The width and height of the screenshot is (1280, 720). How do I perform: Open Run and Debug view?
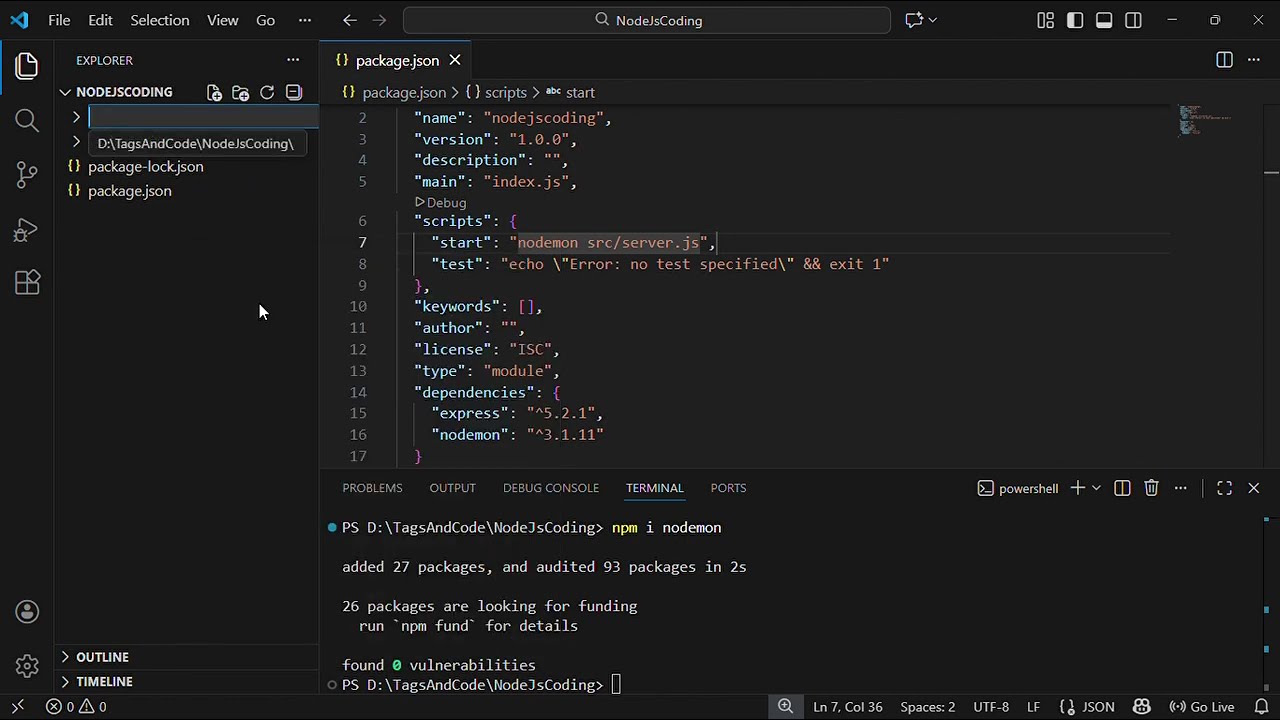click(x=27, y=229)
